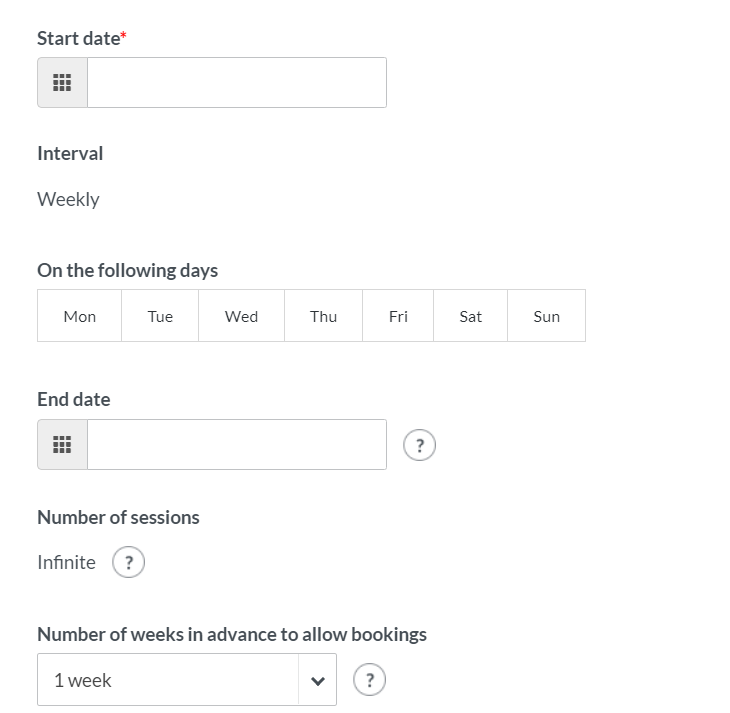Open the '1 week' advance bookings dropdown

click(168, 680)
